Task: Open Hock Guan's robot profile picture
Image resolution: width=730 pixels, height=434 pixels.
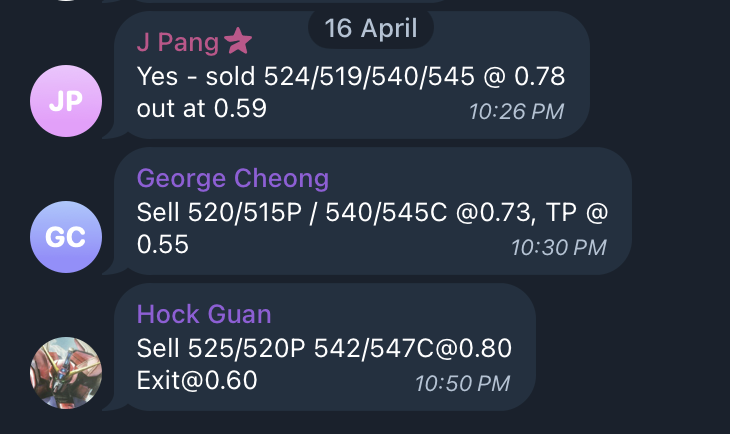Action: (x=66, y=373)
